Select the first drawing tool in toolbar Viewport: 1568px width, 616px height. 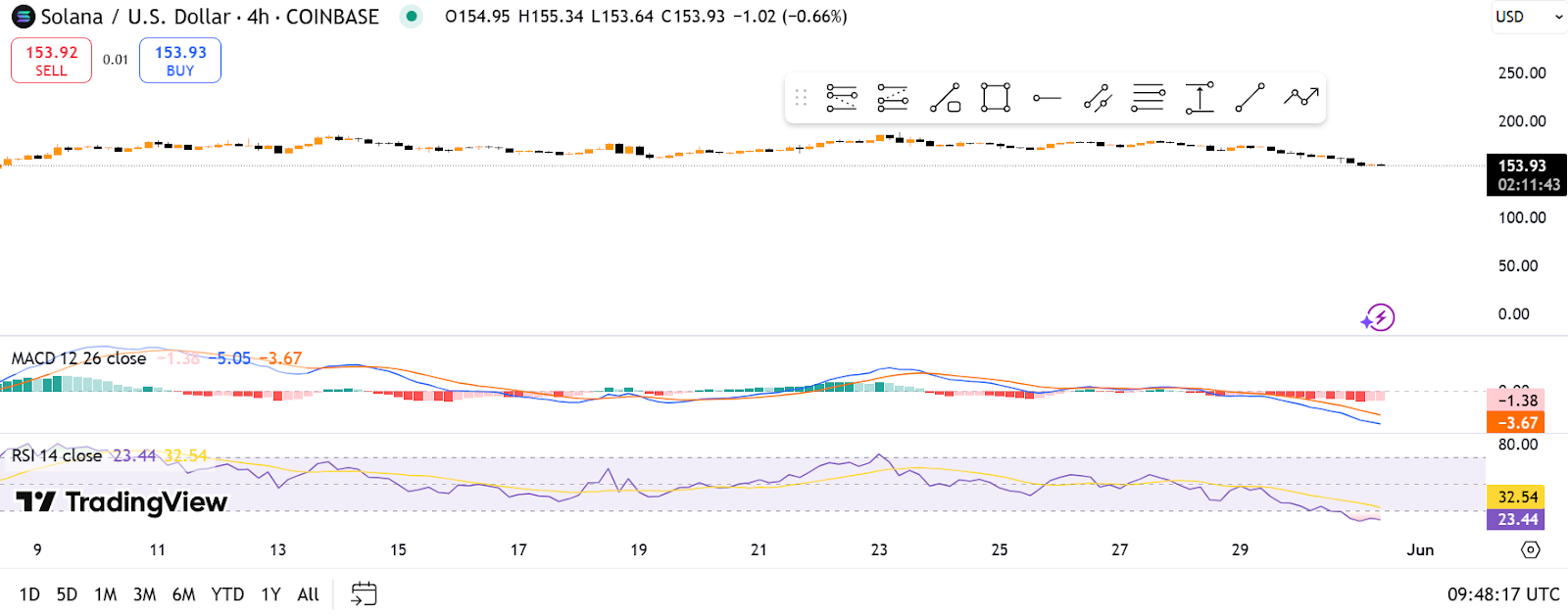(842, 98)
